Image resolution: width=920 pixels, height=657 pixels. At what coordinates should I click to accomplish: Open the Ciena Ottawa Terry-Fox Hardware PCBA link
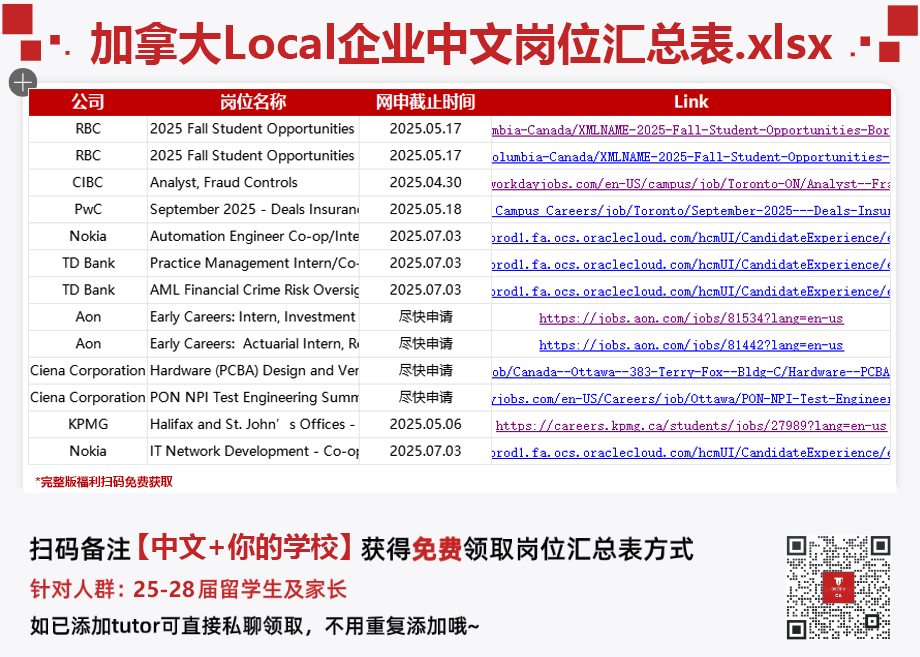[691, 372]
